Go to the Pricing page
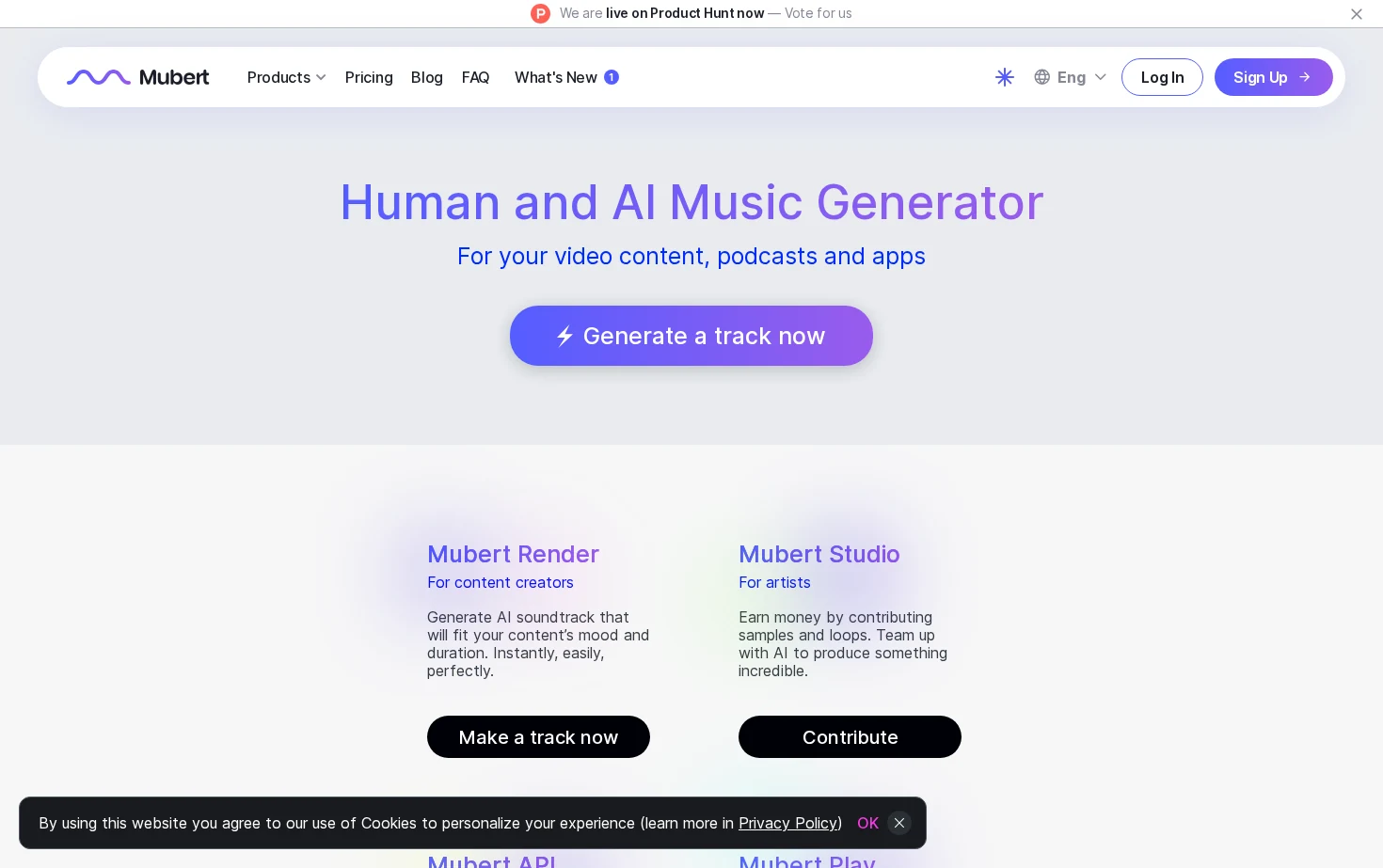 click(x=369, y=77)
